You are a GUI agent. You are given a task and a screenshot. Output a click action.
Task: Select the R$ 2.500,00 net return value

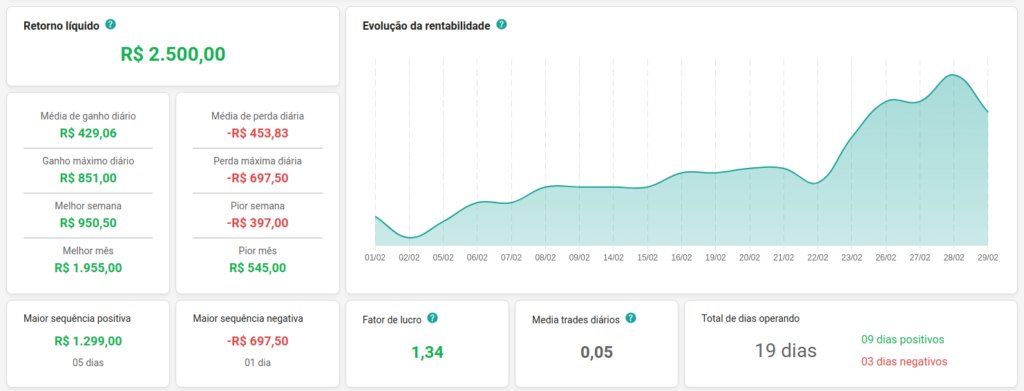(x=173, y=54)
